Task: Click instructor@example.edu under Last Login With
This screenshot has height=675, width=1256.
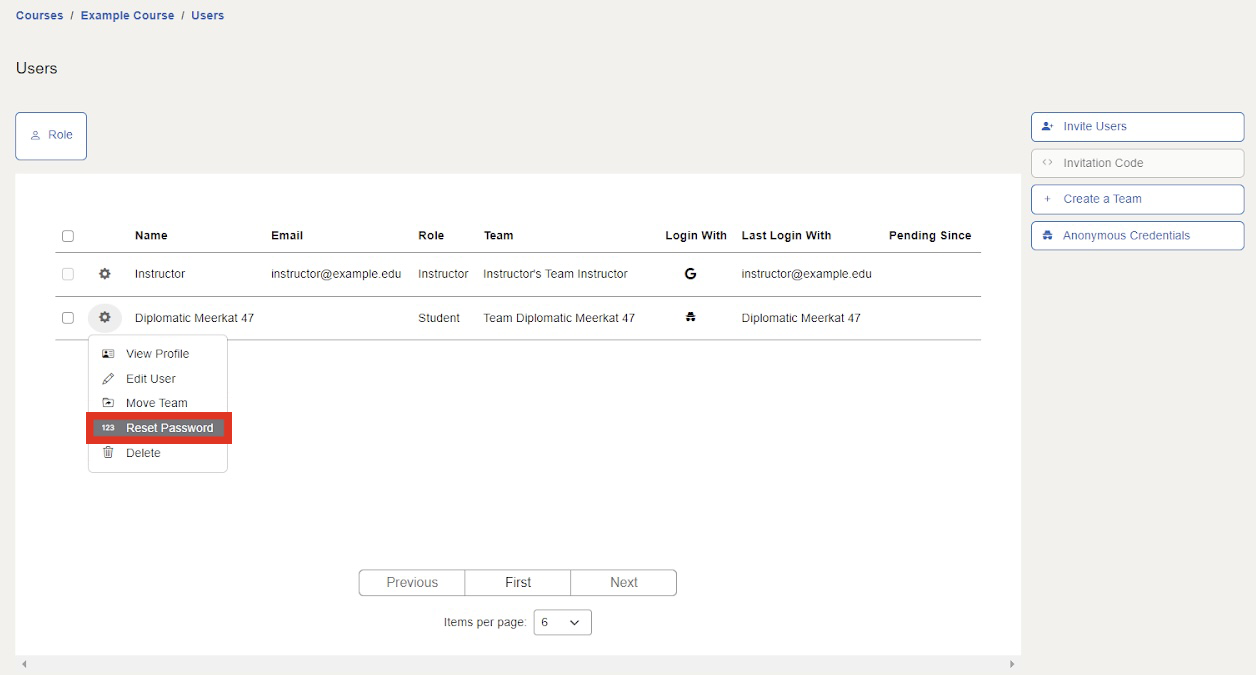Action: [806, 274]
